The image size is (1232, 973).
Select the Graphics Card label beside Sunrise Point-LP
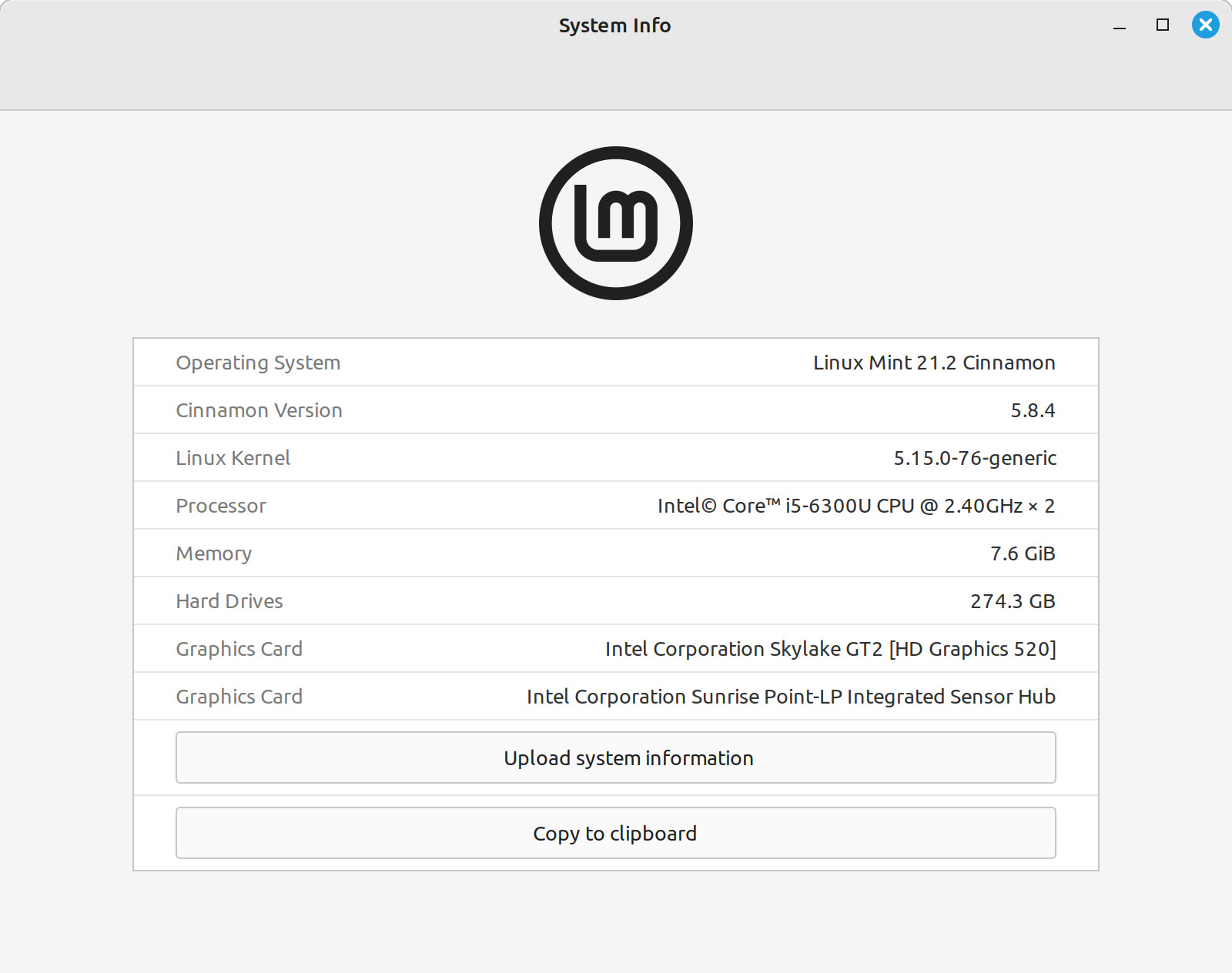239,697
